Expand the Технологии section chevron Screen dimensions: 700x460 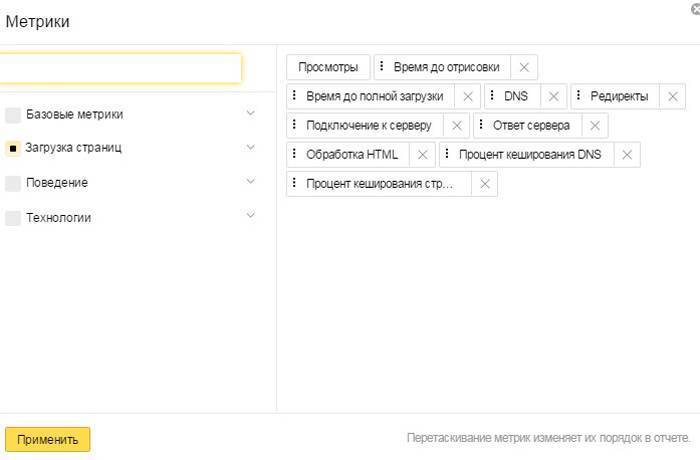[250, 216]
